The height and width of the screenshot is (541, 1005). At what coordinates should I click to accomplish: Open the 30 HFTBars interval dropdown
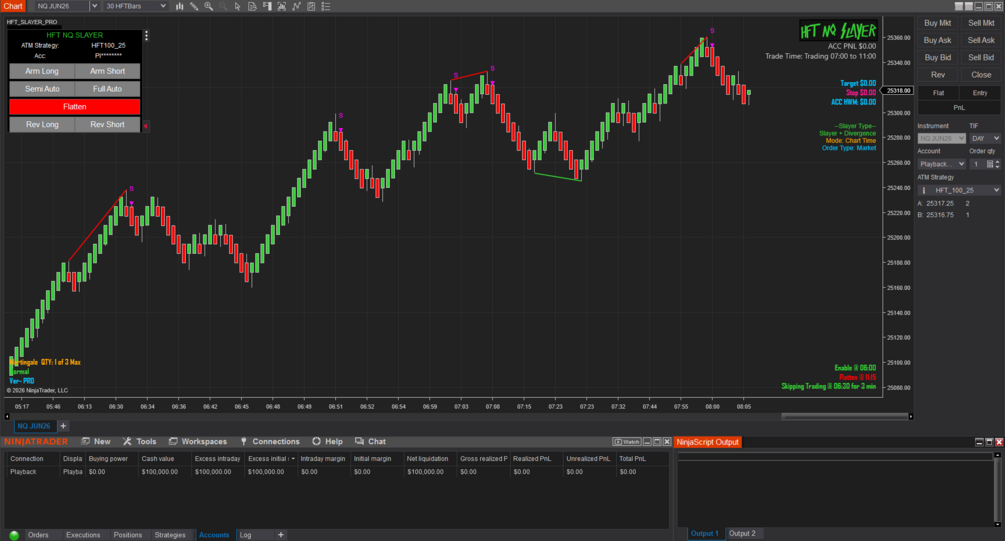(x=135, y=6)
